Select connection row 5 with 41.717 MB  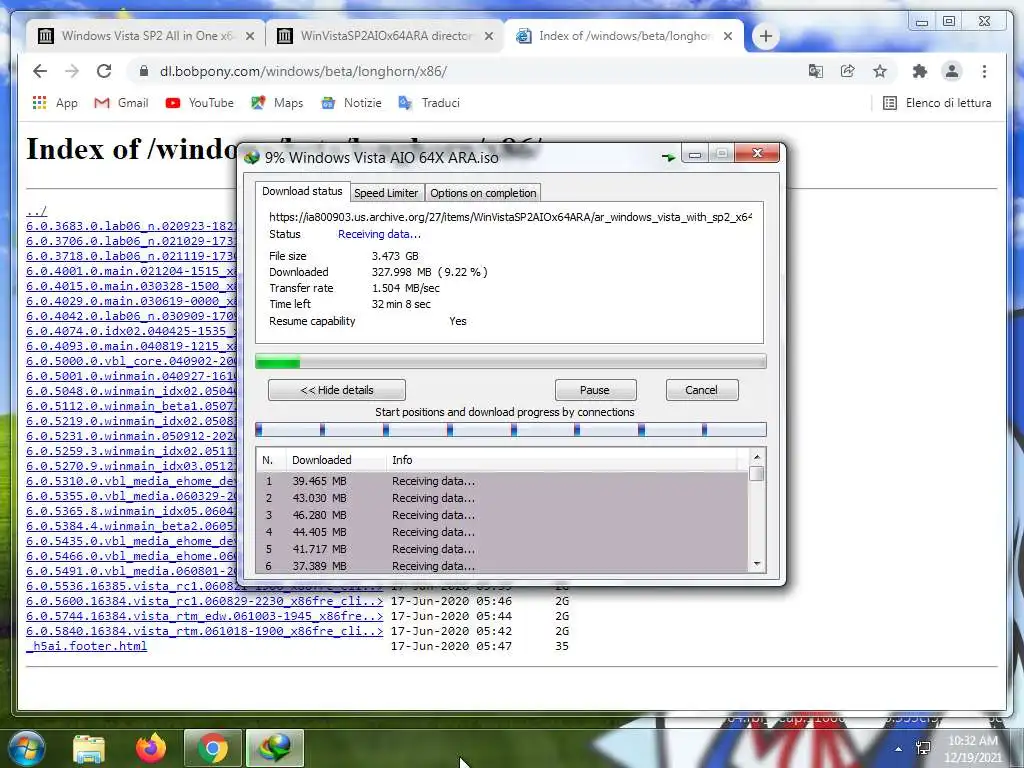pyautogui.click(x=502, y=549)
